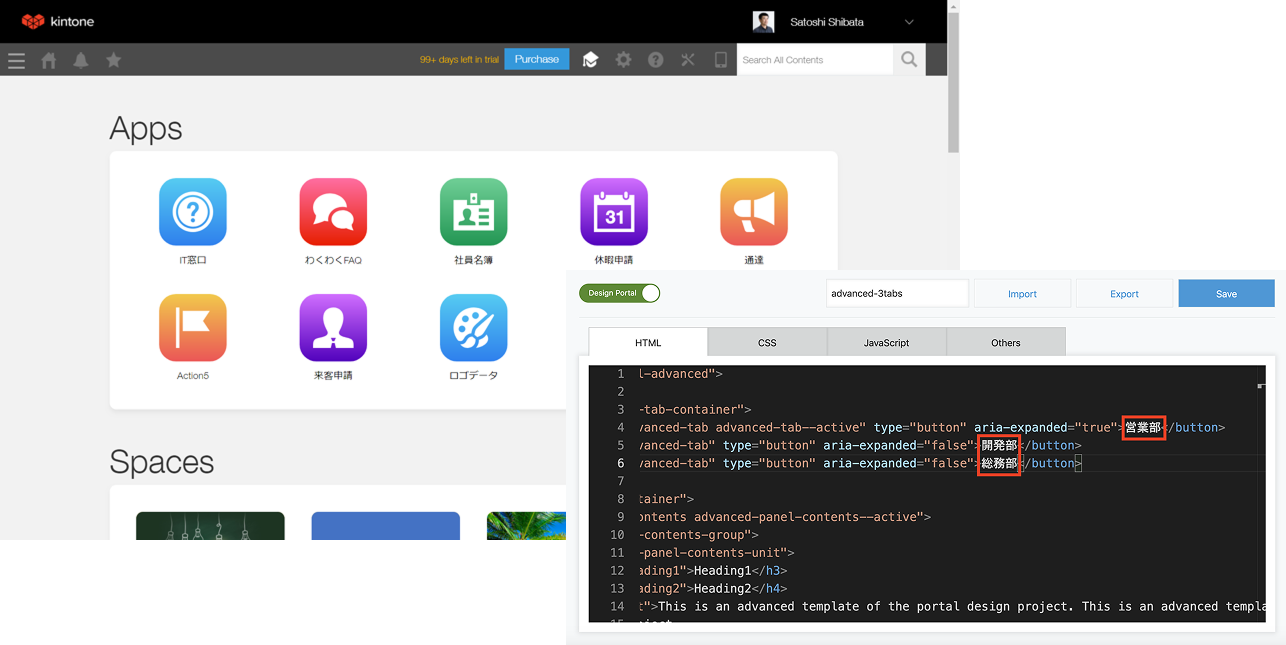Switch to the JavaScript tab
The image size is (1286, 645).
click(886, 342)
